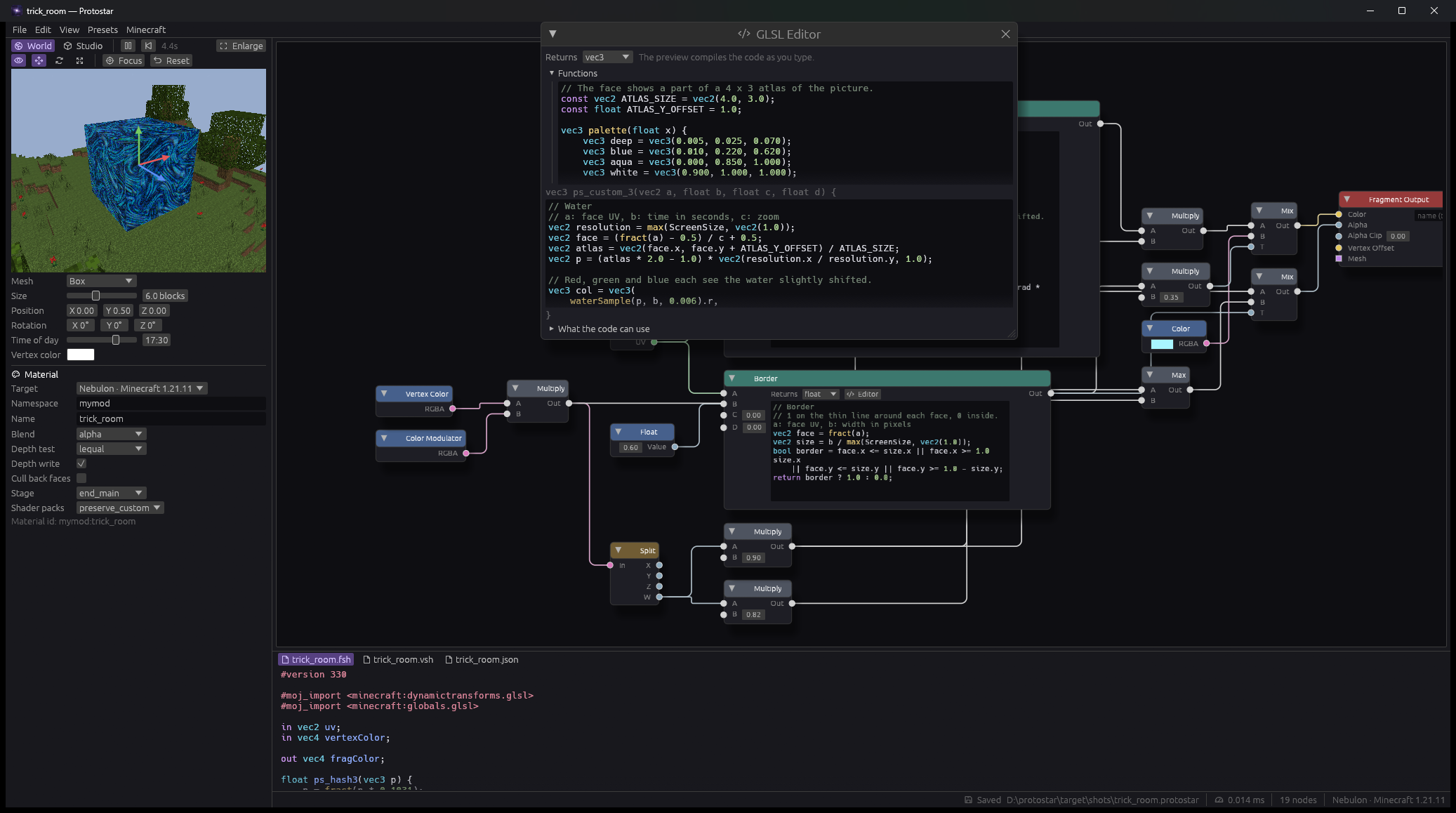Click the Saved disk icon in status bar
The width and height of the screenshot is (1456, 813).
coord(969,800)
